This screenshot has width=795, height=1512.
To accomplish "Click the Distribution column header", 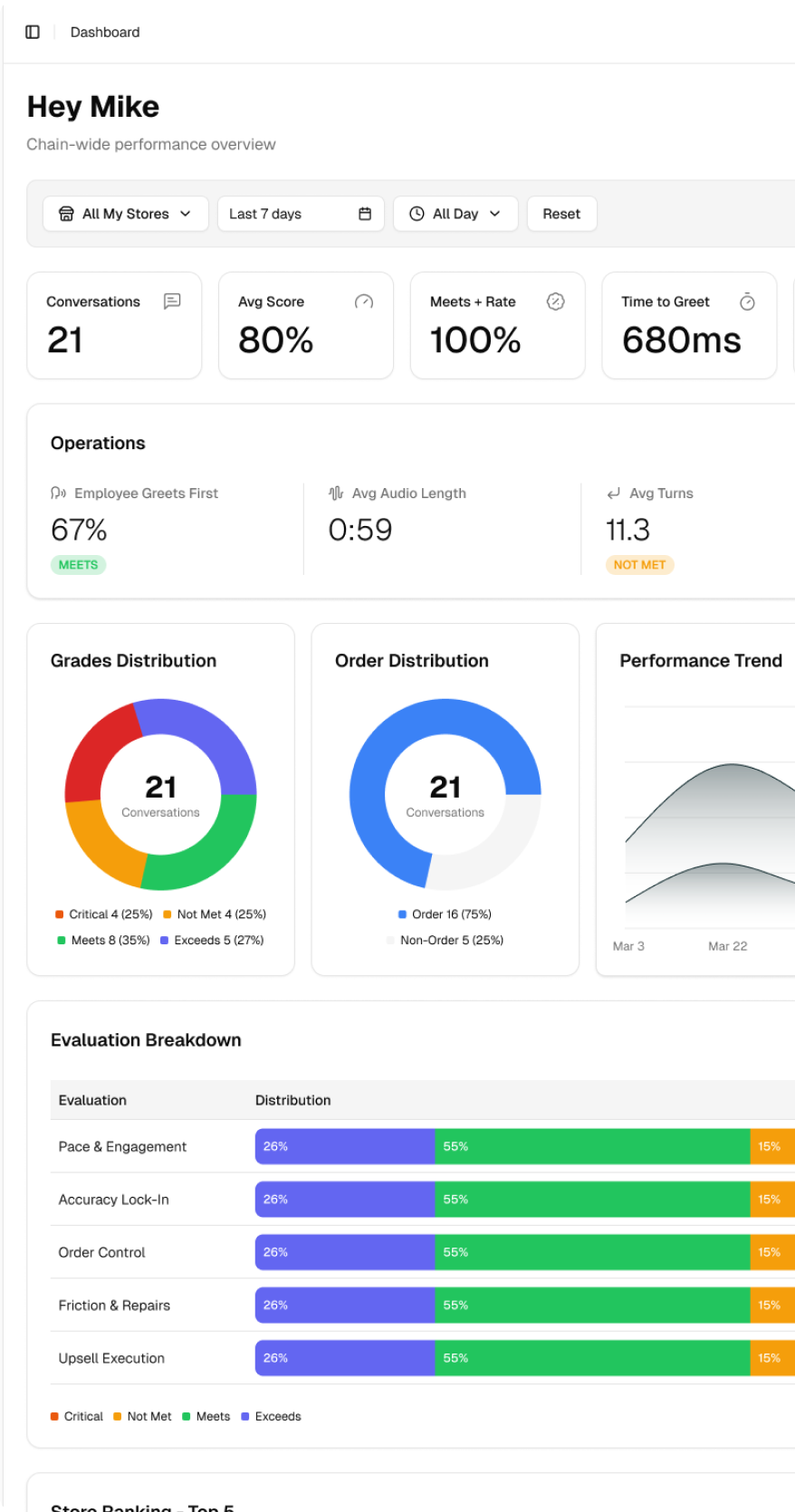I will [292, 1100].
